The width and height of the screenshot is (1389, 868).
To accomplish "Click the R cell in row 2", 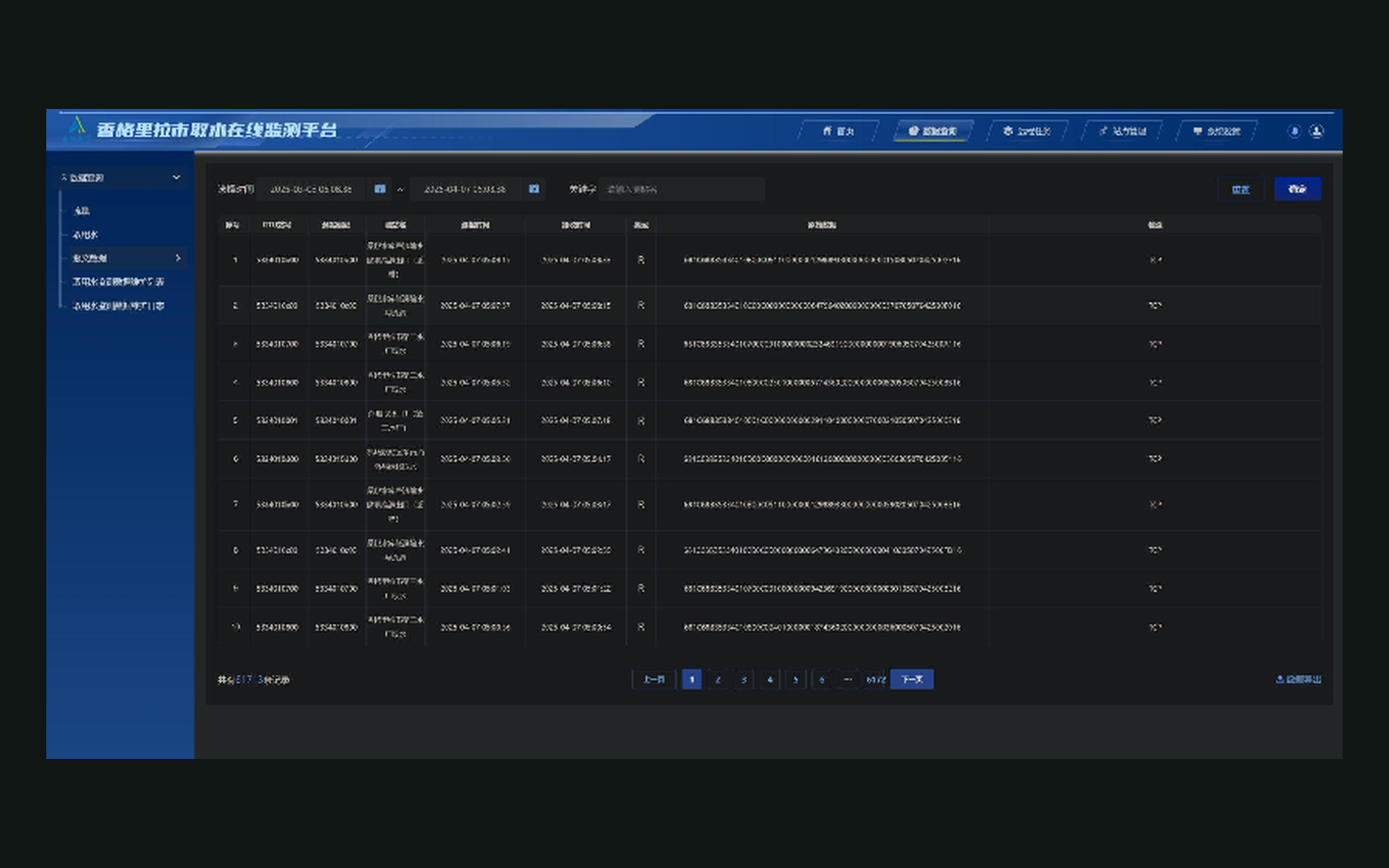I will (640, 305).
